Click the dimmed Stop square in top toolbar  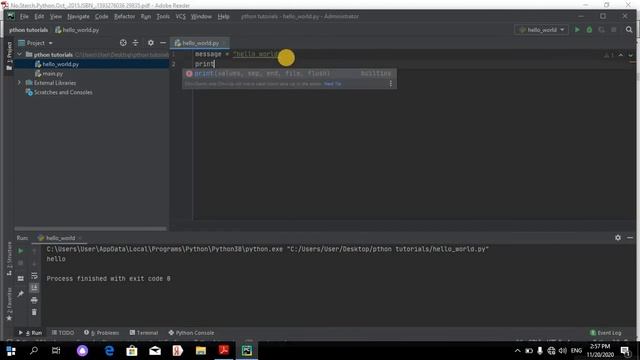pyautogui.click(x=613, y=30)
